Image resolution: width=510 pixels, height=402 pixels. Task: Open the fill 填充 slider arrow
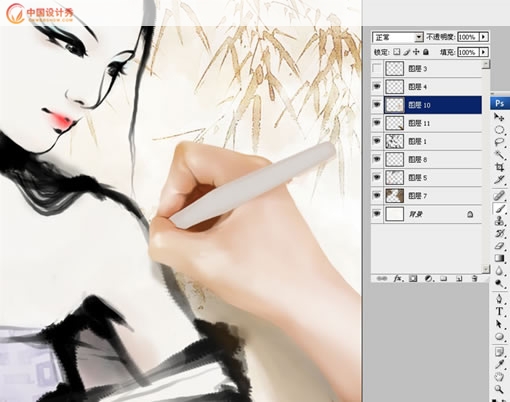(x=484, y=52)
